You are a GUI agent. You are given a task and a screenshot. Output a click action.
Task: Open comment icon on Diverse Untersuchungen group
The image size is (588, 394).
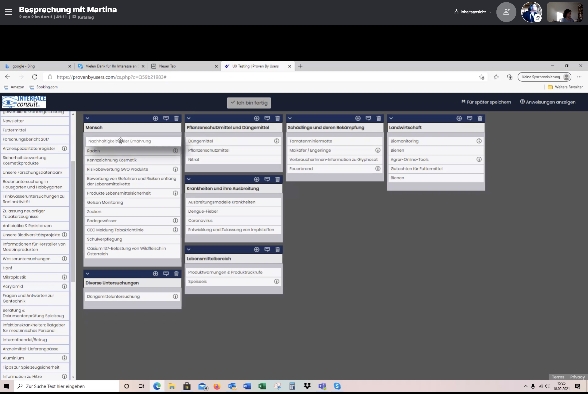coord(166,274)
